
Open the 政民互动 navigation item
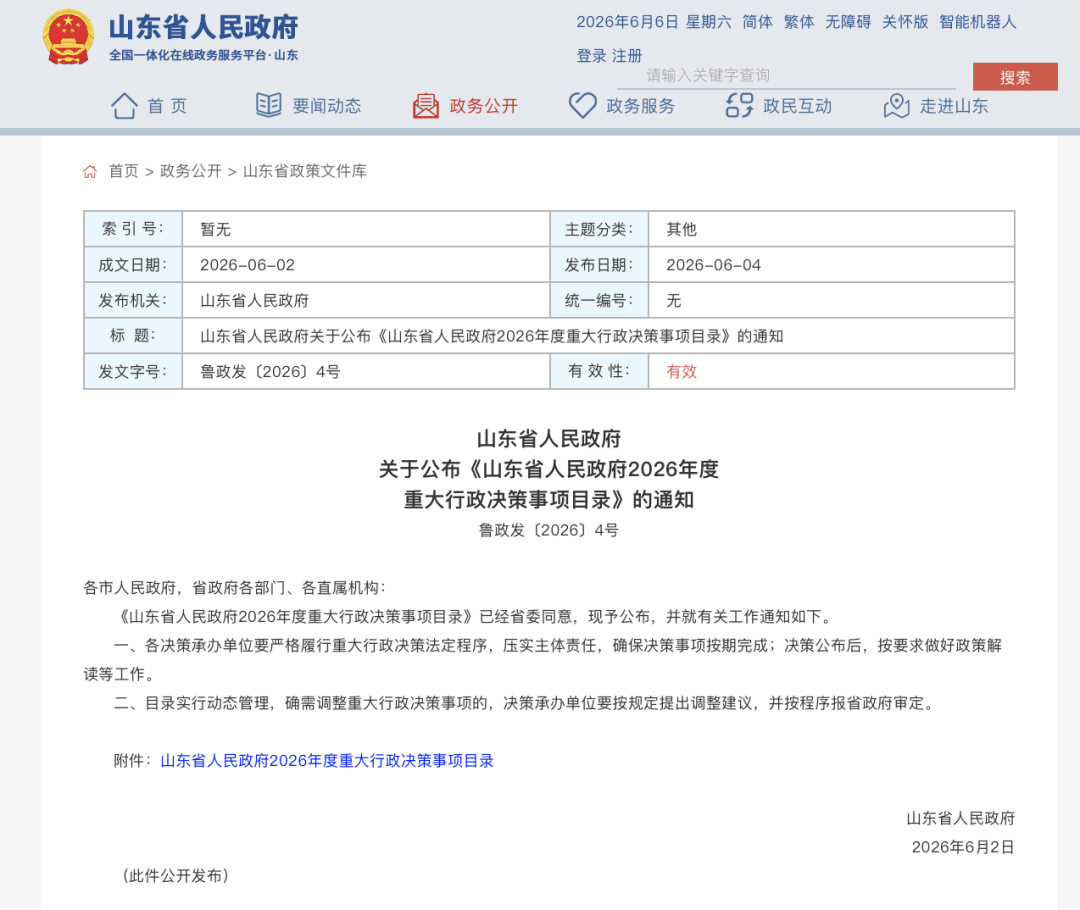point(798,106)
